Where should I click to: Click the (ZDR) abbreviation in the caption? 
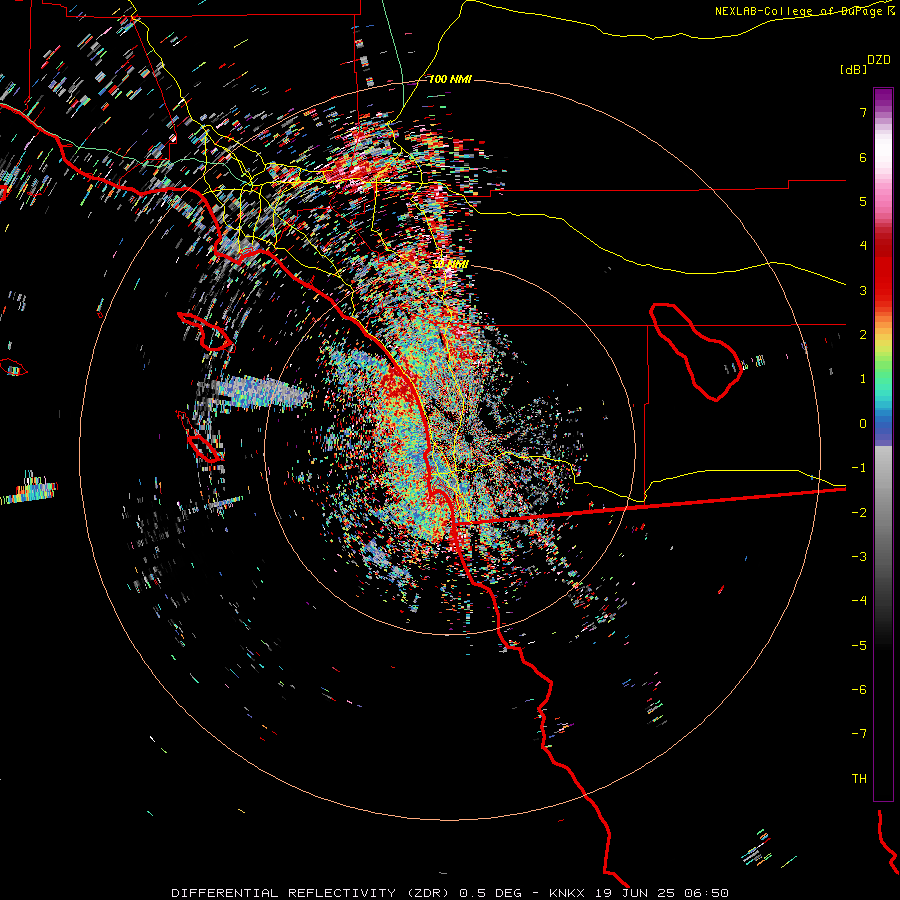pos(428,893)
